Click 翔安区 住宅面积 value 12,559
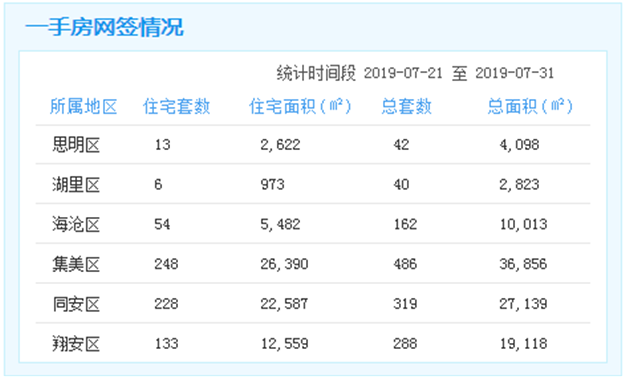Viewport: 625px width, 378px height. pyautogui.click(x=285, y=344)
